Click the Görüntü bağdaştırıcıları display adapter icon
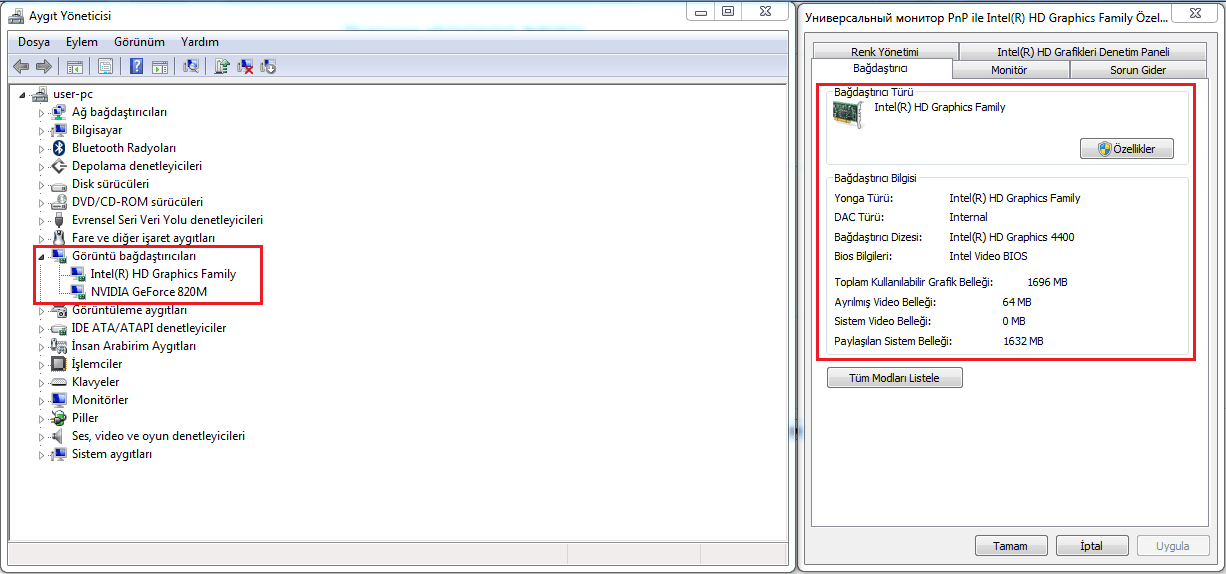The height and width of the screenshot is (574, 1226). point(59,256)
